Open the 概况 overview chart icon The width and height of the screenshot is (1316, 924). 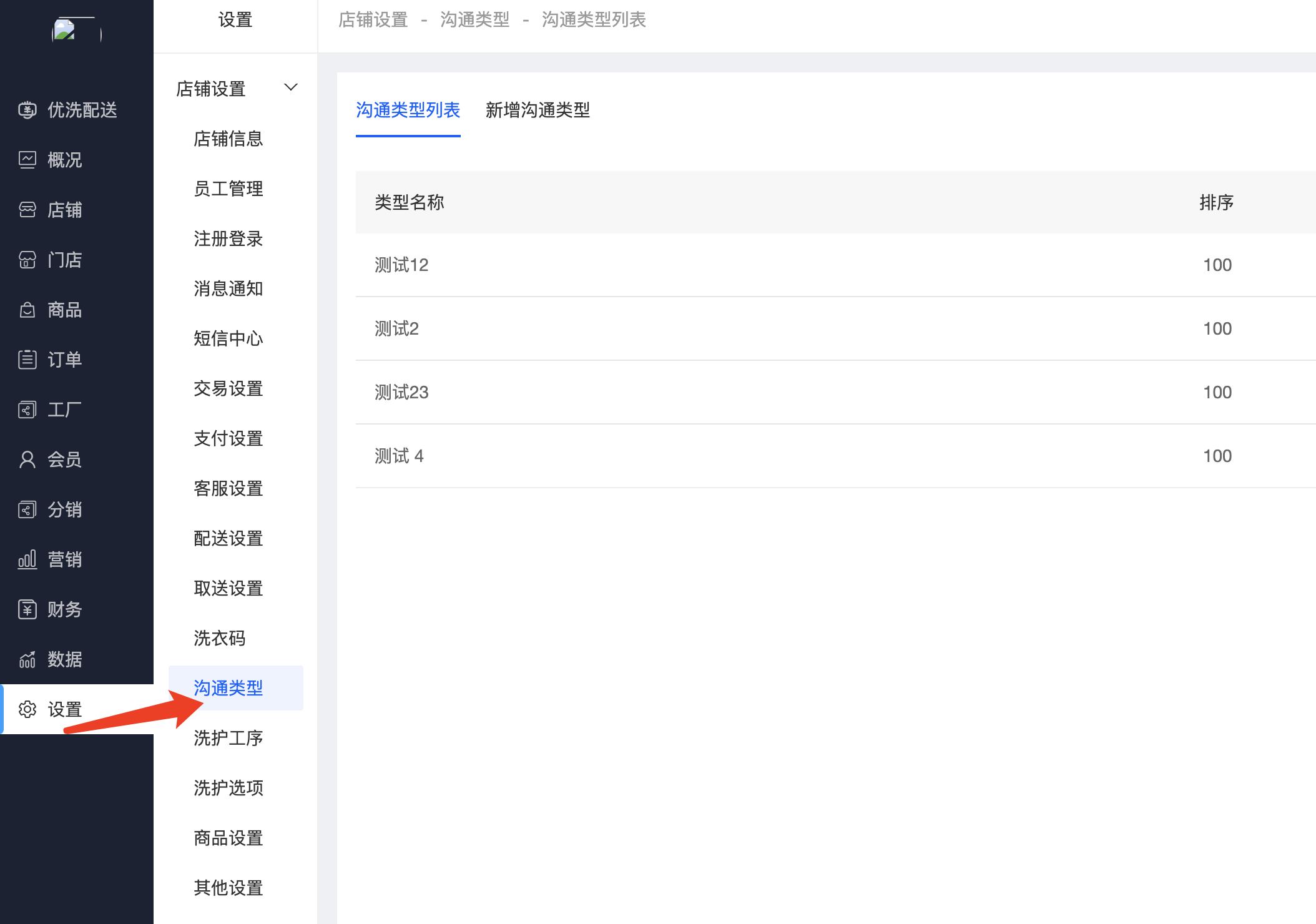pos(27,160)
